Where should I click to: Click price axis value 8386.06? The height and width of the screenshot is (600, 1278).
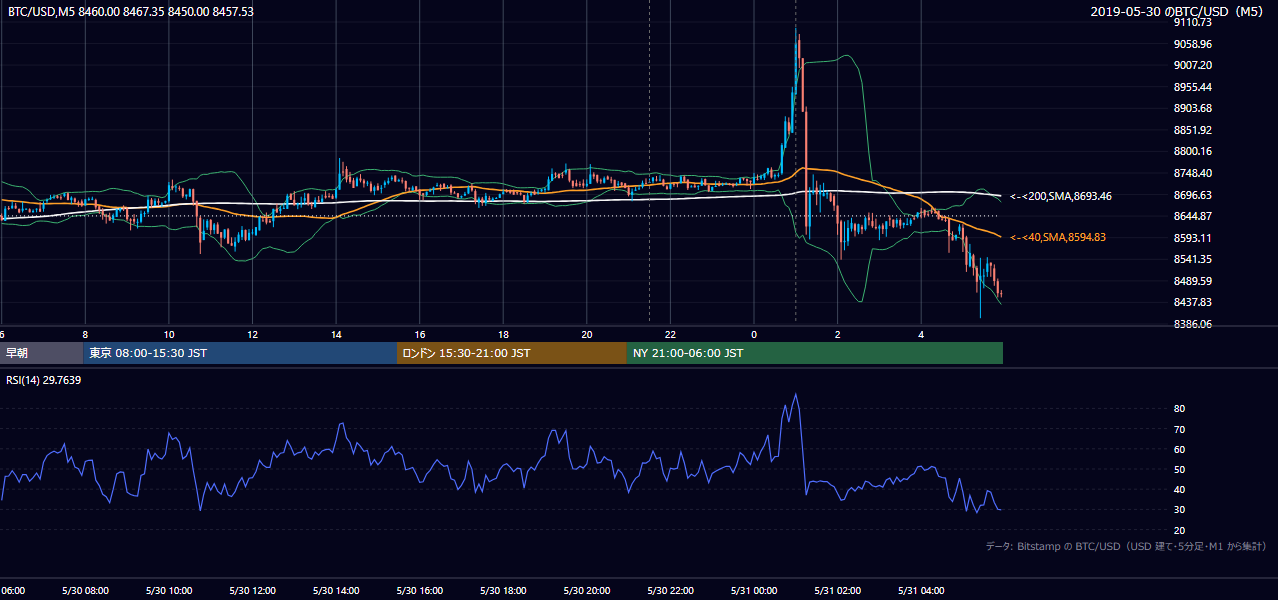pyautogui.click(x=1192, y=324)
